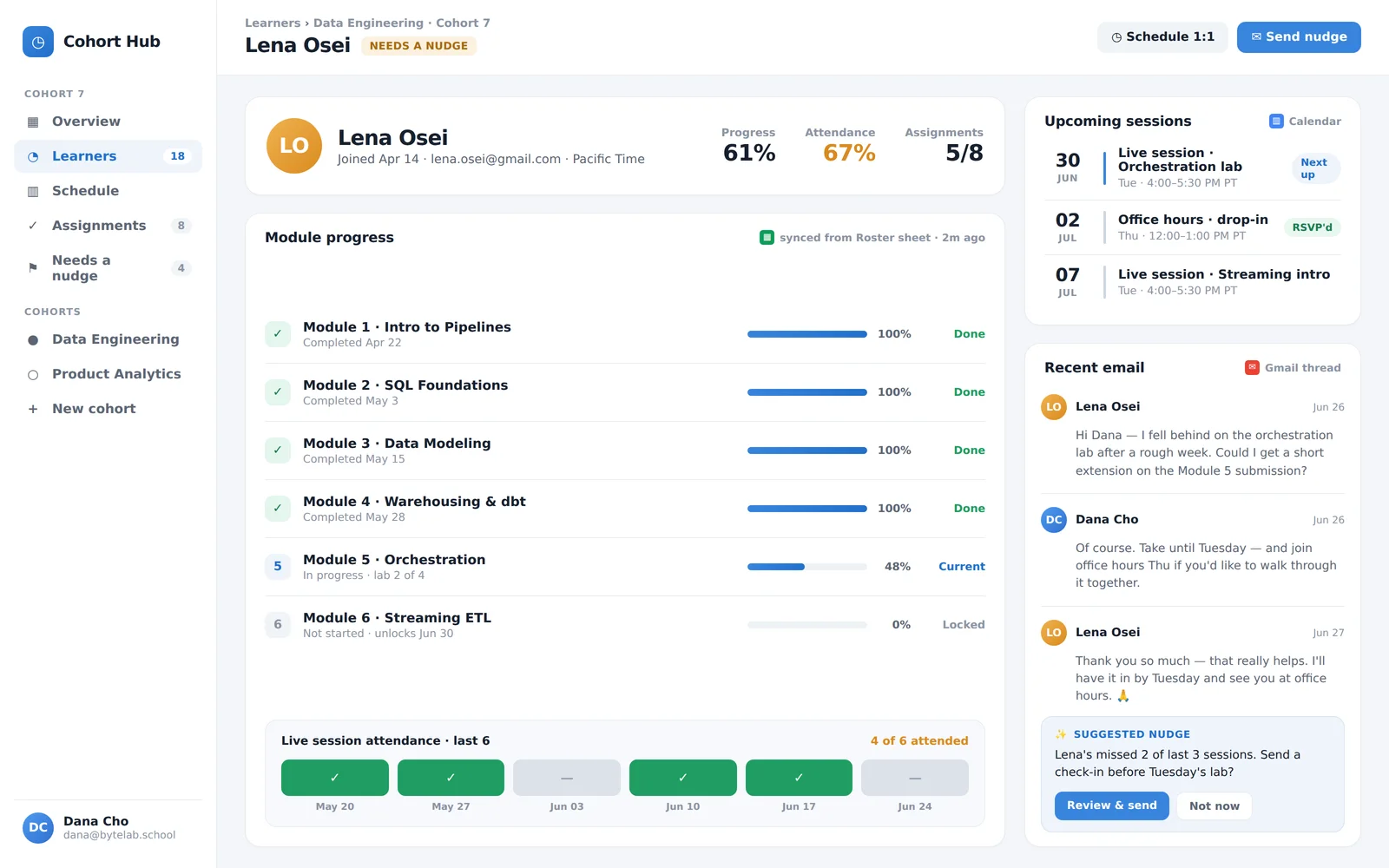Click the Dana Cho avatar in sidebar footer
Image resolution: width=1389 pixels, height=868 pixels.
click(38, 828)
